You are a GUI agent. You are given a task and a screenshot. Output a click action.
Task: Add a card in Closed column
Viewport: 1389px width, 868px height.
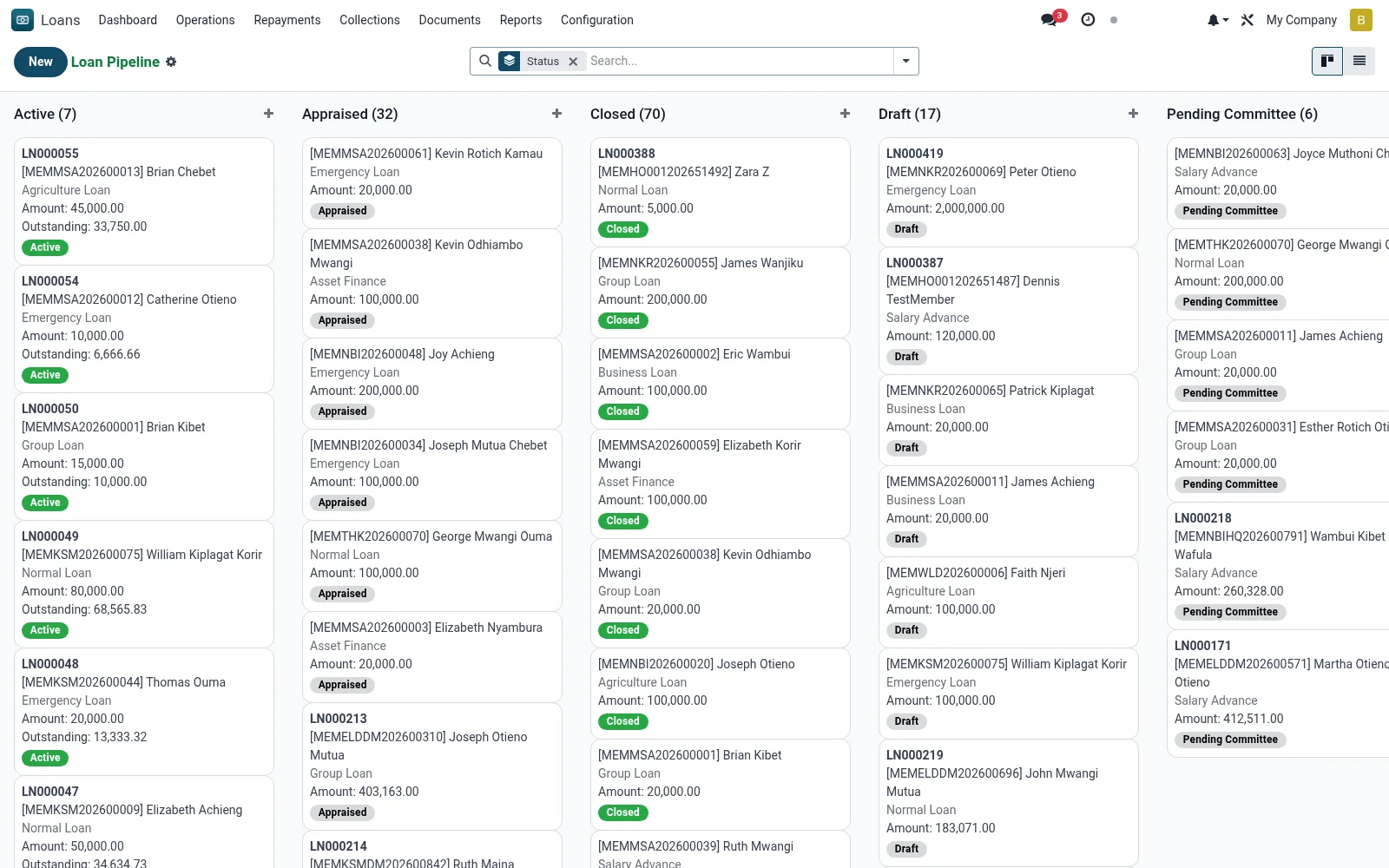(845, 114)
